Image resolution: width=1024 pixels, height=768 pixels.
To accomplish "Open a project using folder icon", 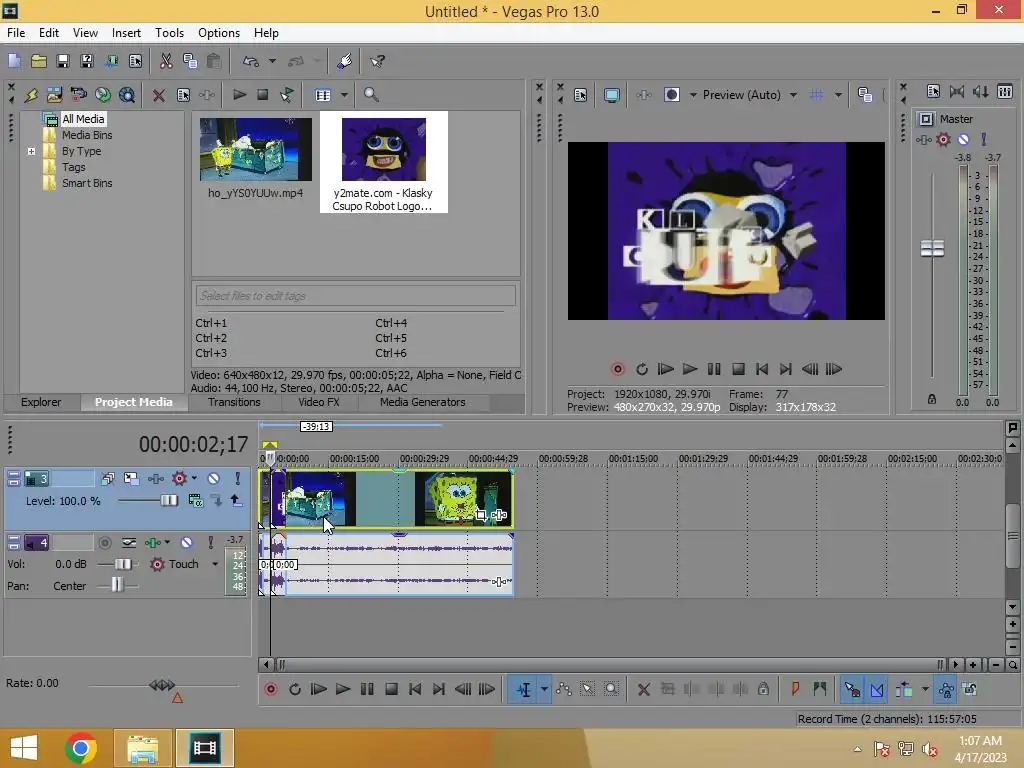I will pos(39,61).
